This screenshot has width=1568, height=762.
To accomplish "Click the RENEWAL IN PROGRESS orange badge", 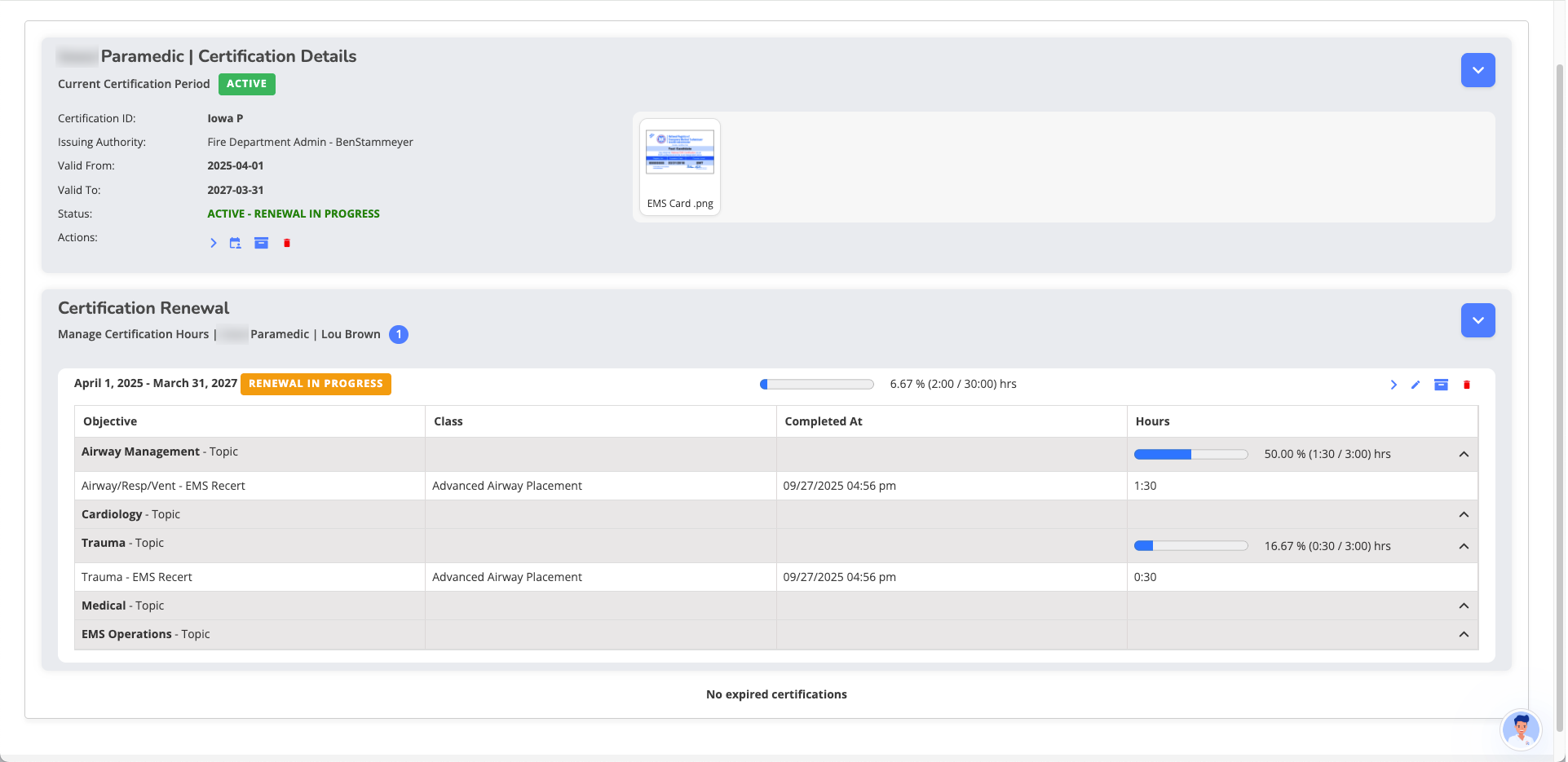I will point(316,384).
